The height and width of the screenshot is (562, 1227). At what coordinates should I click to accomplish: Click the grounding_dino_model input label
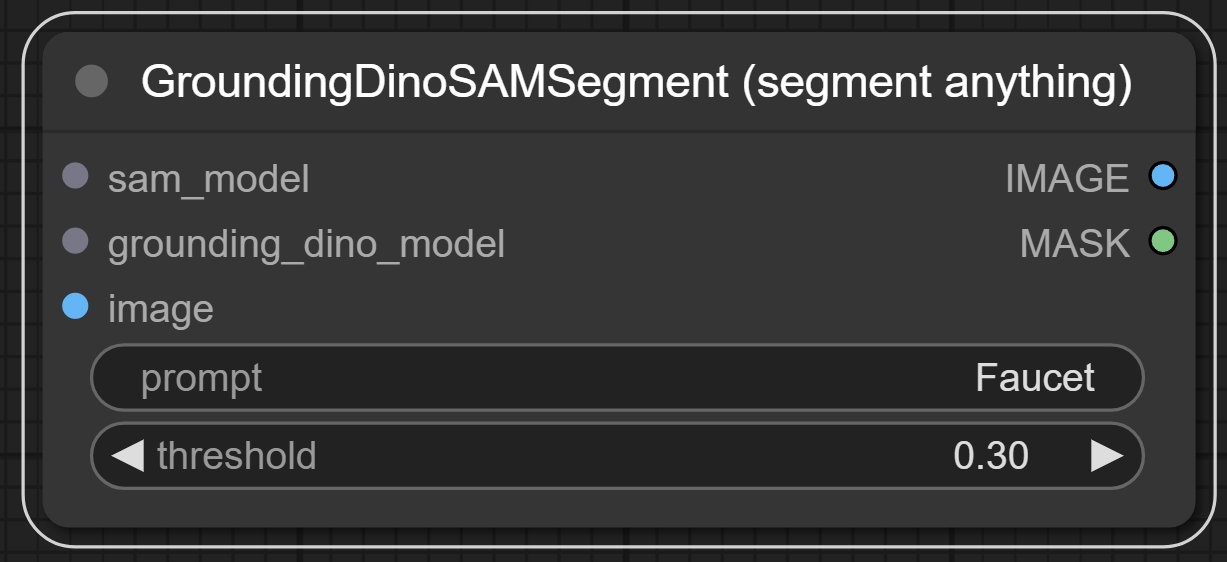tap(306, 243)
